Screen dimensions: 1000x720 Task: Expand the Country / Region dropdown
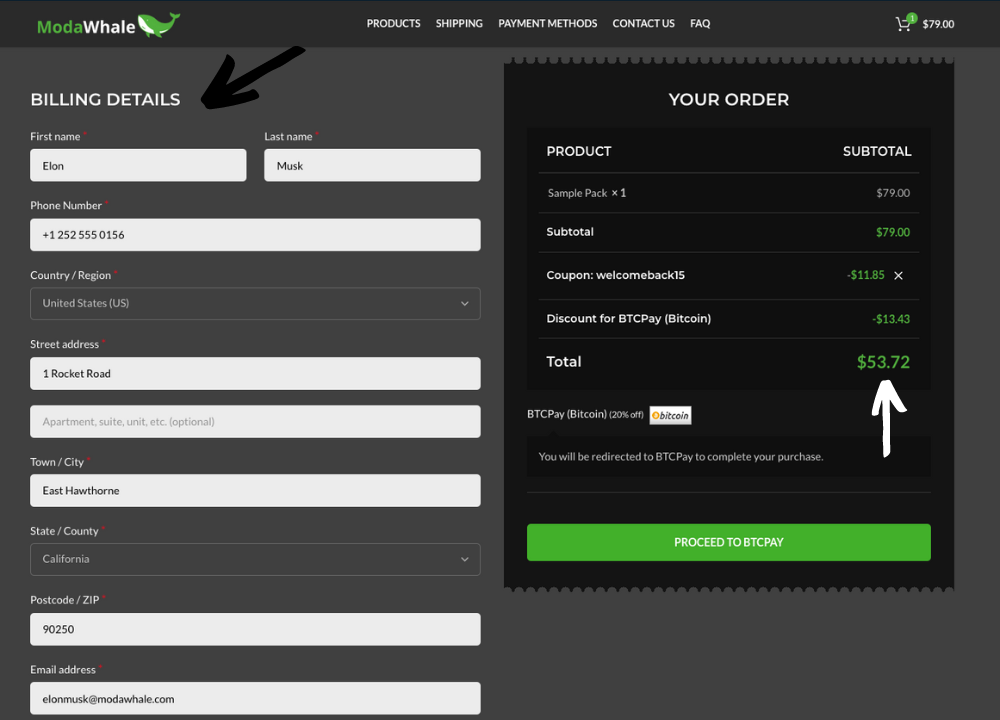255,303
